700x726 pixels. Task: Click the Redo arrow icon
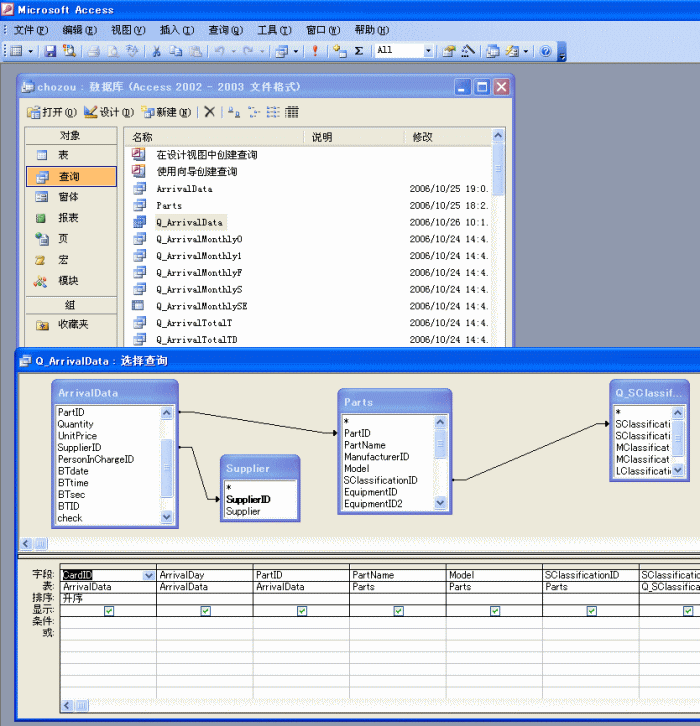click(x=248, y=51)
